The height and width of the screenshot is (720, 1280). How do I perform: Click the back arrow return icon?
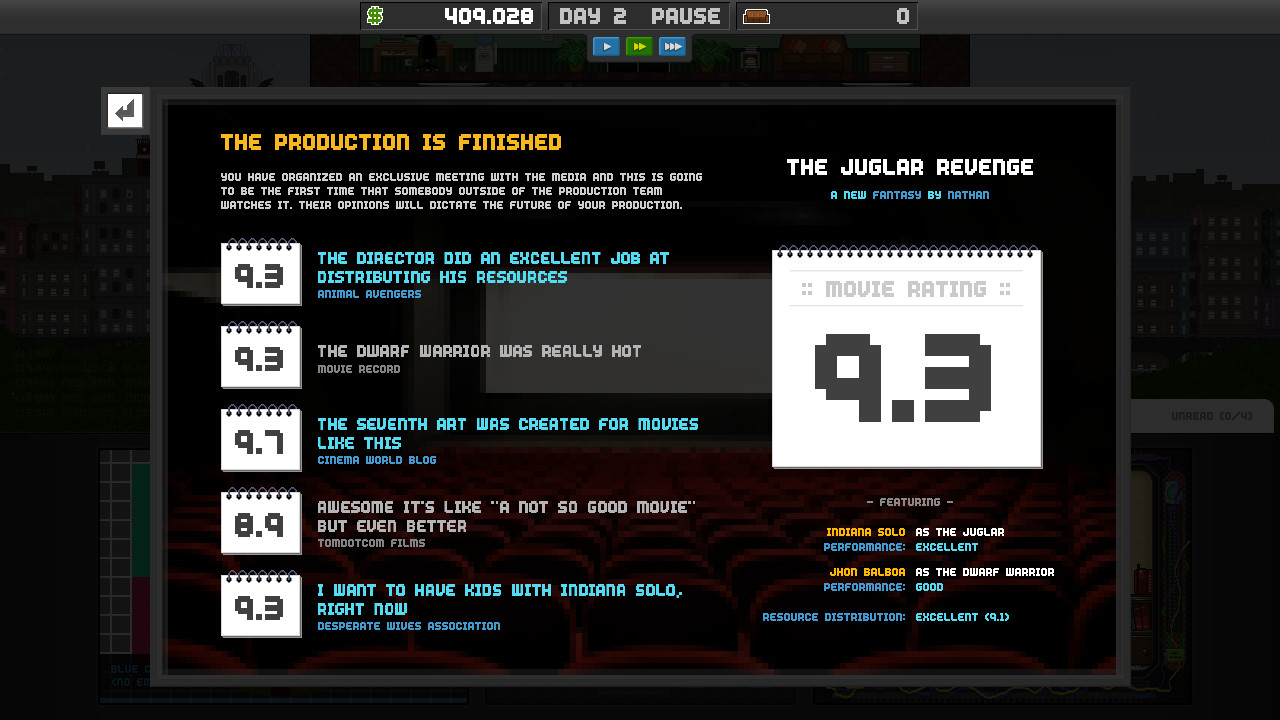124,110
